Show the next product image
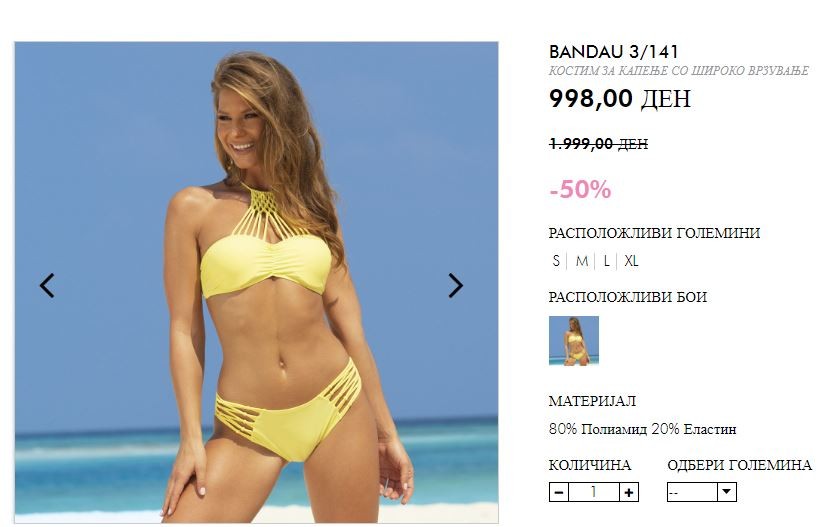The width and height of the screenshot is (830, 527). coord(455,286)
